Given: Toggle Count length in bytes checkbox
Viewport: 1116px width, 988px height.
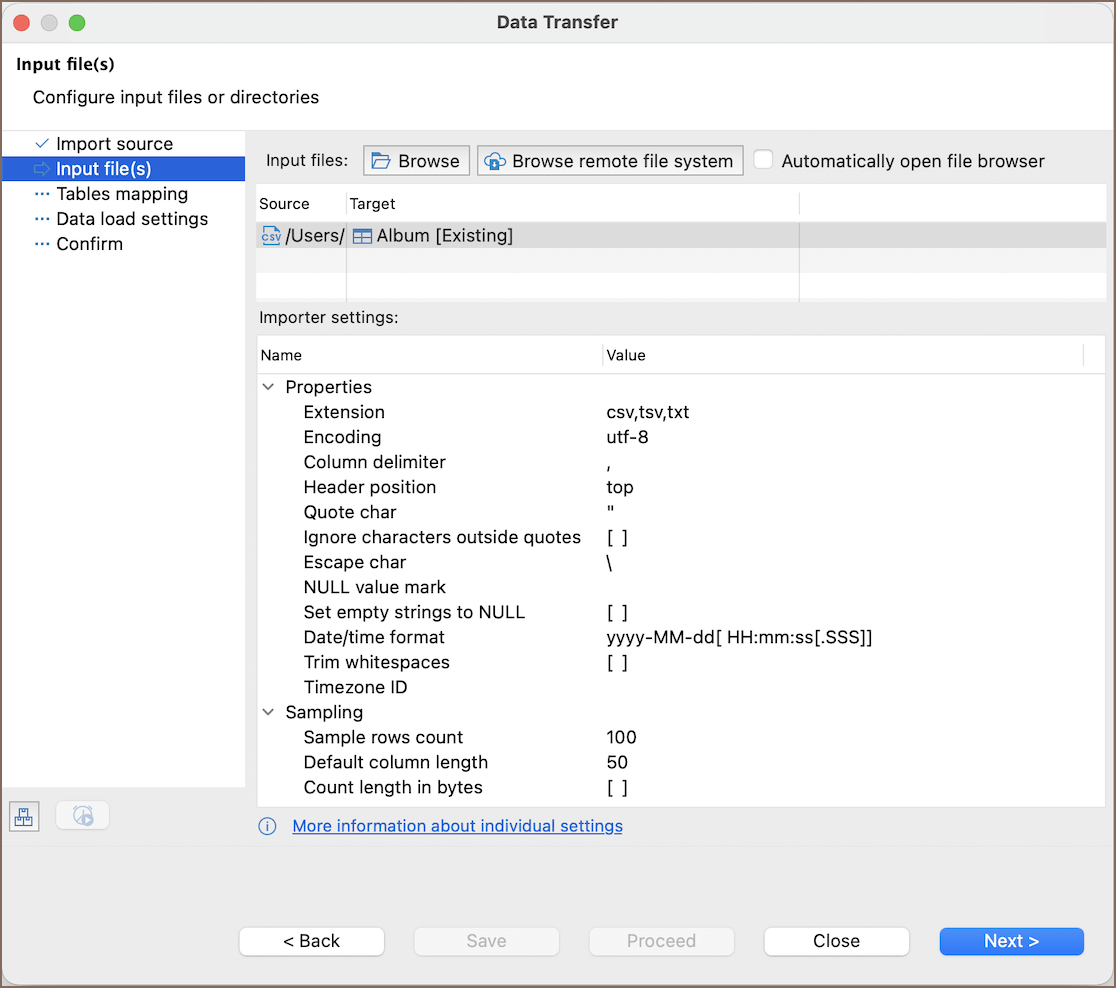Looking at the screenshot, I should coord(617,787).
